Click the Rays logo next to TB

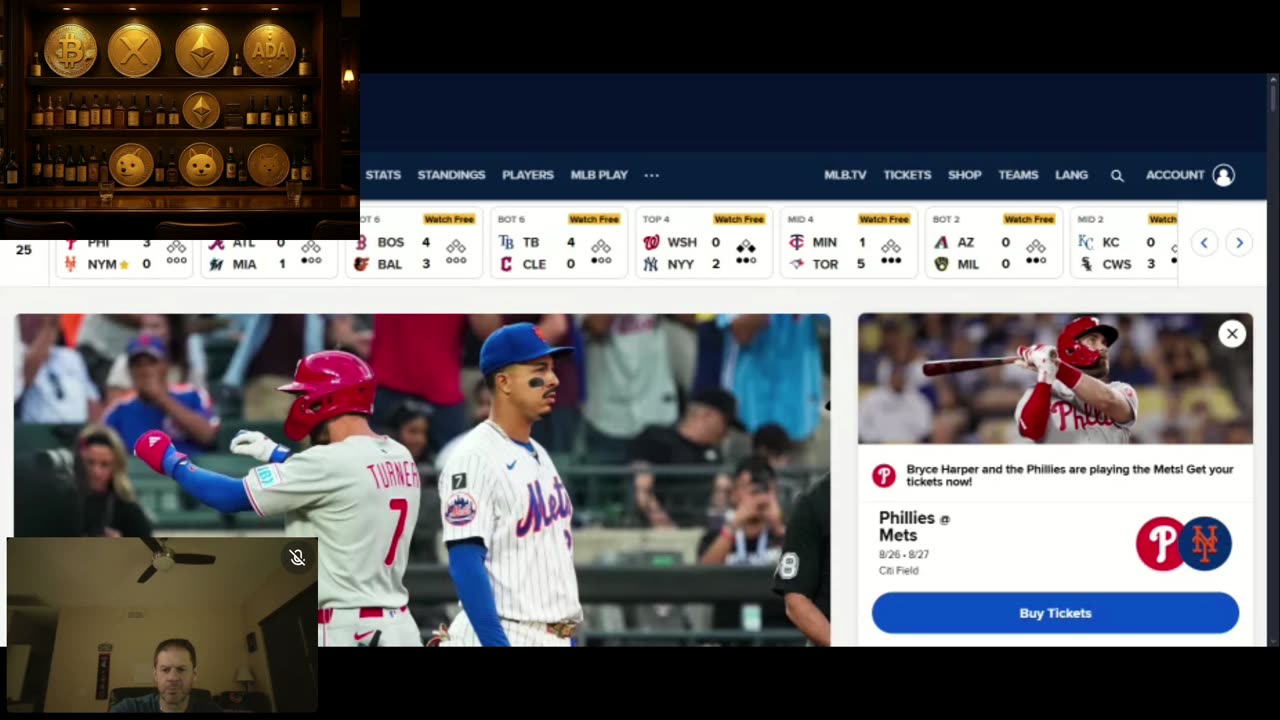[x=506, y=242]
